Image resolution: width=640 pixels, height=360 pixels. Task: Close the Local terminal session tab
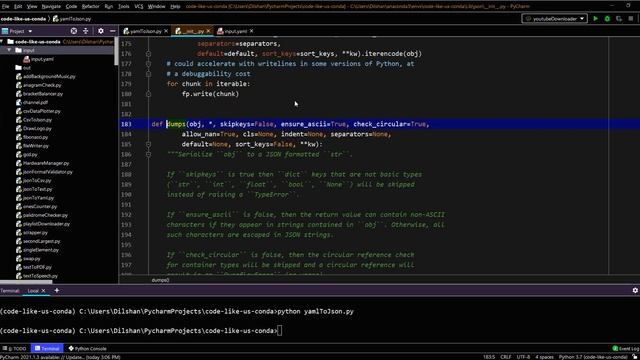pyautogui.click(x=44, y=291)
